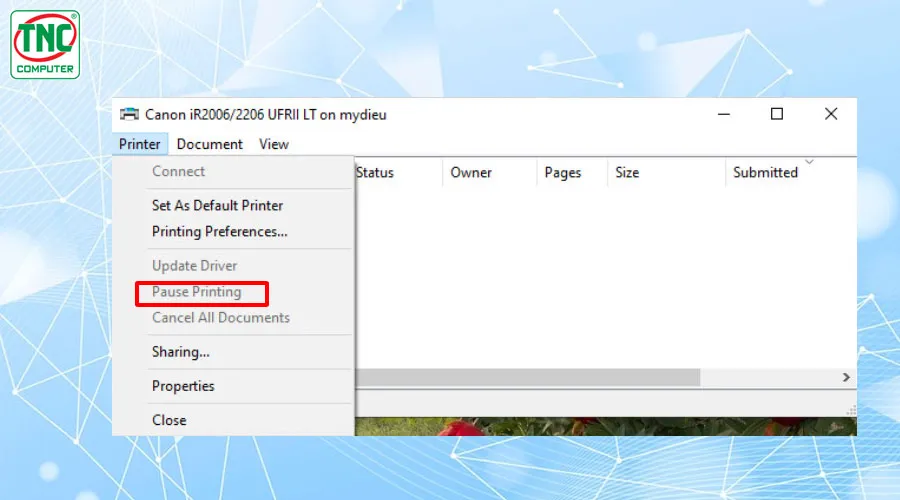Close the Canon printer queue window
This screenshot has height=500, width=900.
click(831, 114)
